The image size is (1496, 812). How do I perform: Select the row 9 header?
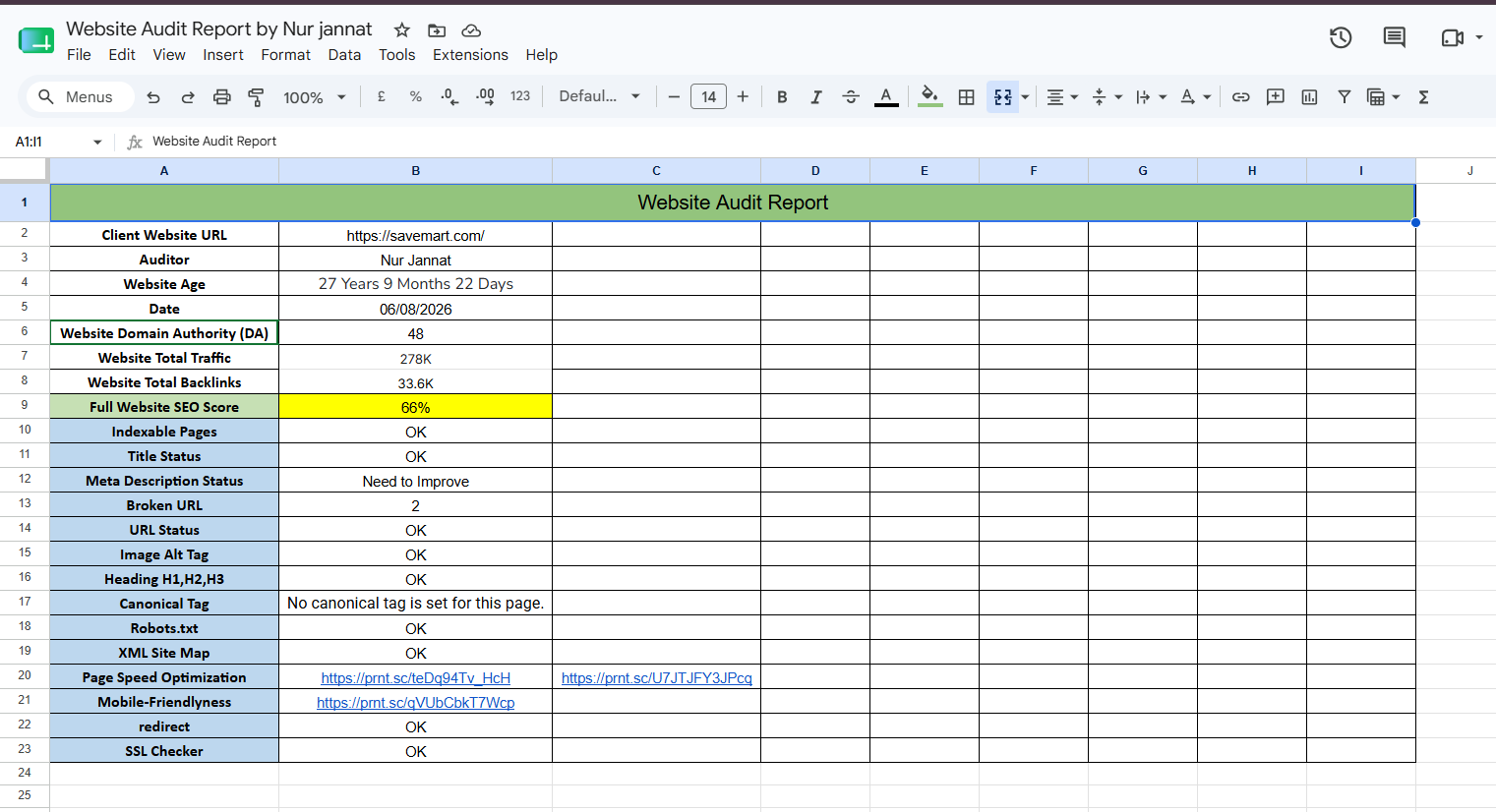point(25,405)
